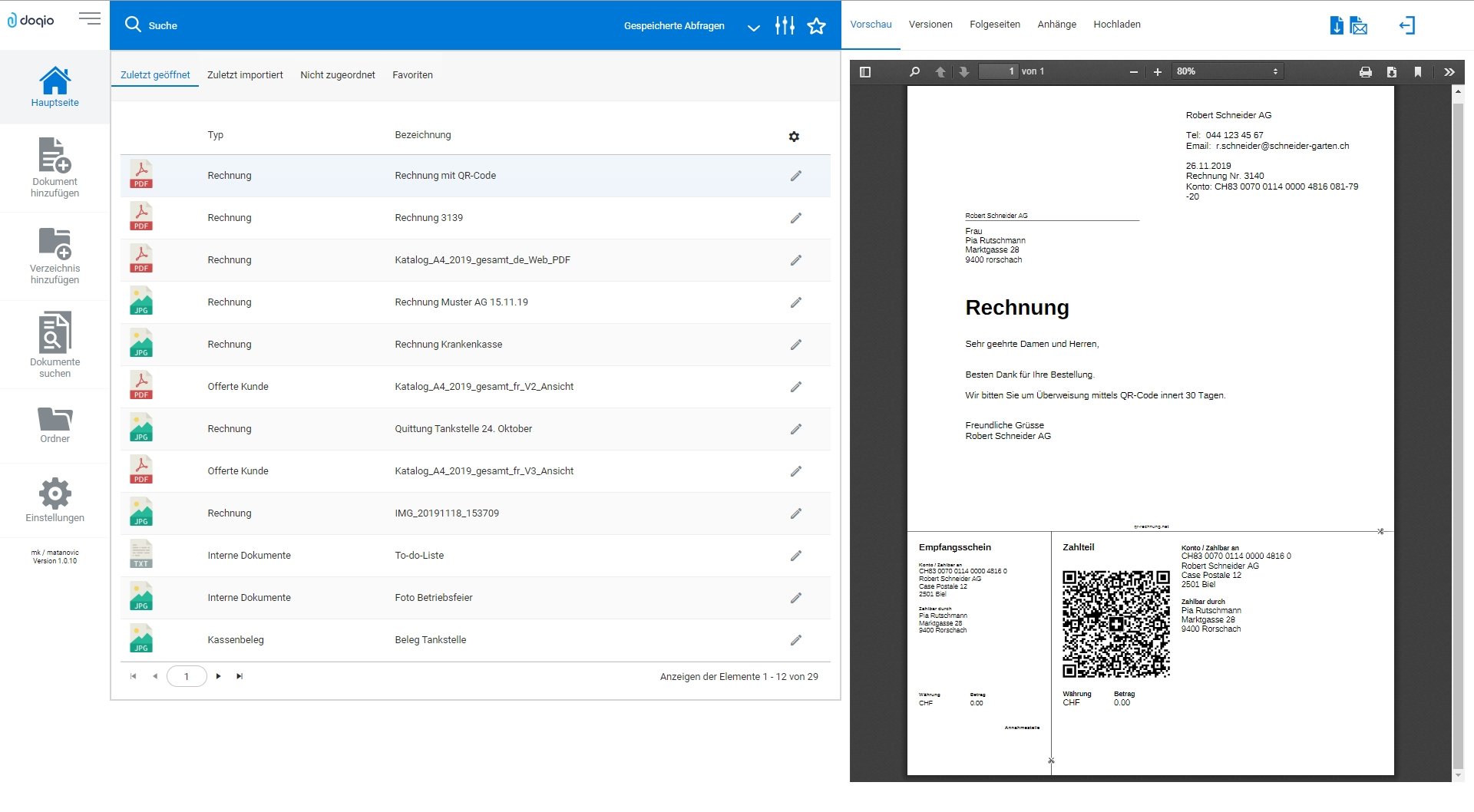Open 'Quittung Tankstelle 24. Oktober' row

pyautogui.click(x=475, y=429)
